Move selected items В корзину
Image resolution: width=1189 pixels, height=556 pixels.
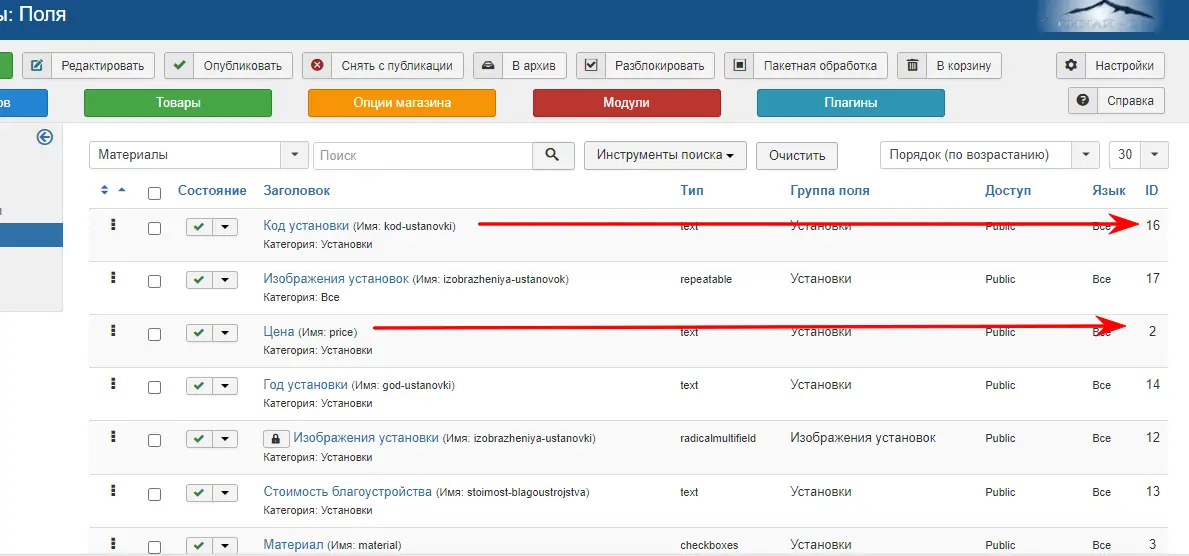point(949,65)
